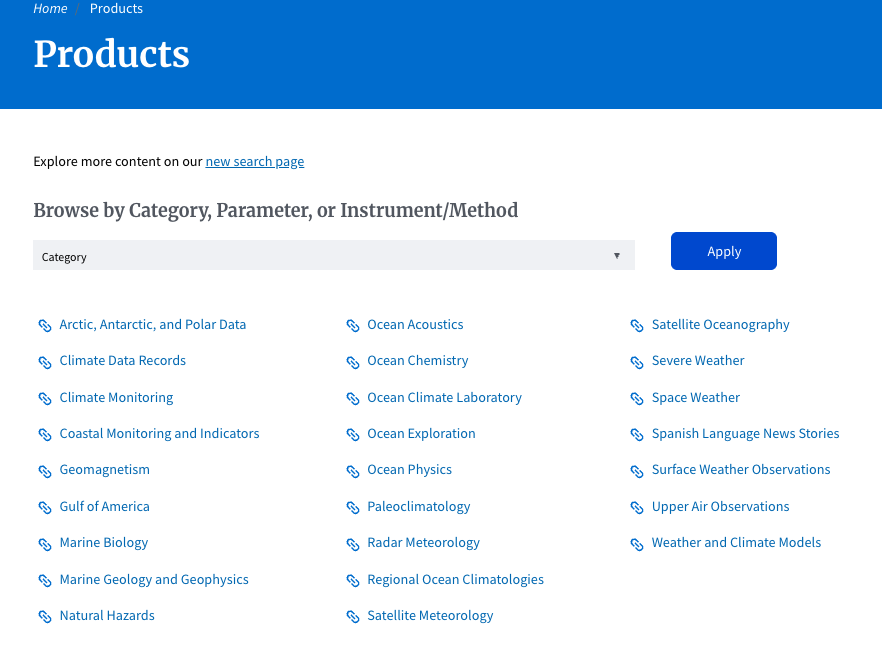Click the link icon next to Marine Biology

[45, 544]
